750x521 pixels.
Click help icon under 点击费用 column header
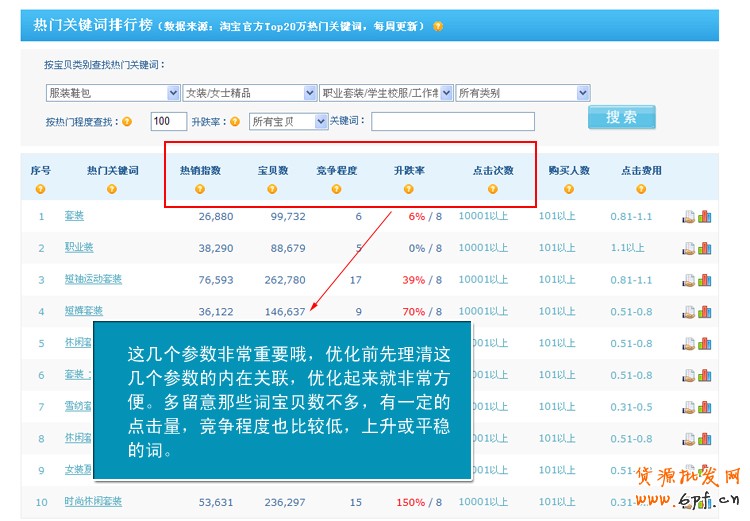click(641, 188)
